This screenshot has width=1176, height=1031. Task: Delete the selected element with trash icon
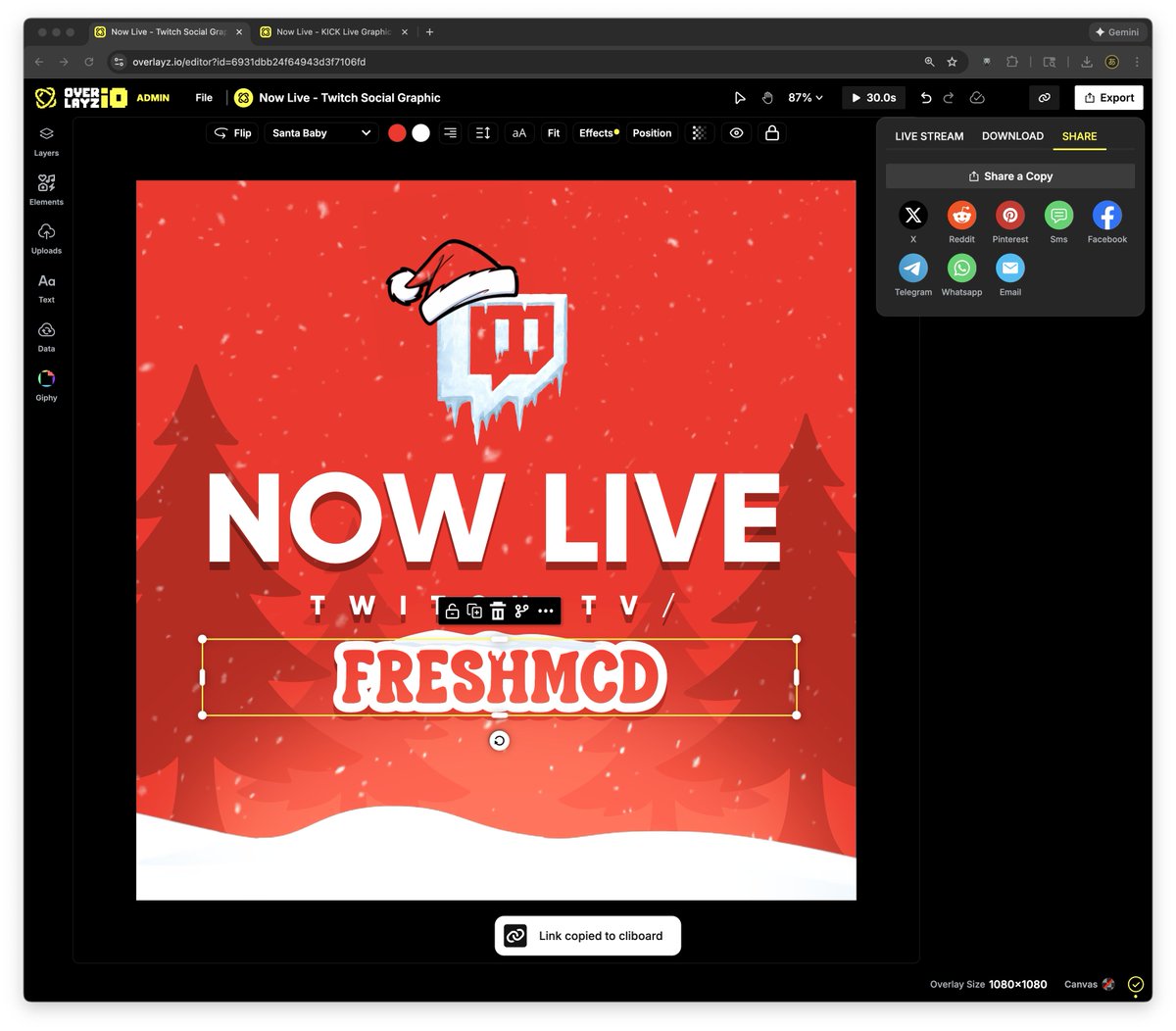(x=498, y=612)
